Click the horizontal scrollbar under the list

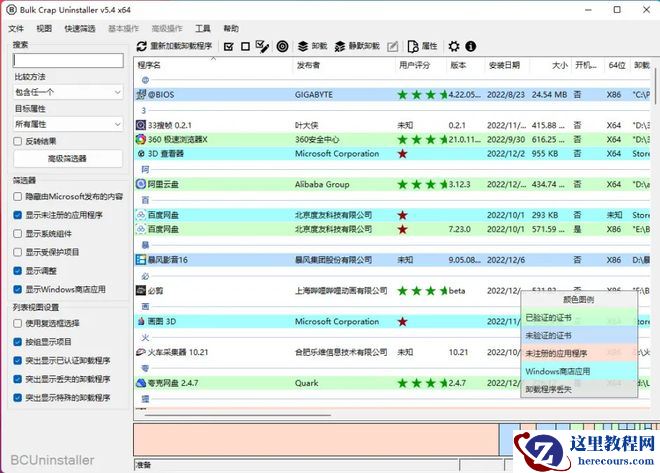[x=238, y=415]
